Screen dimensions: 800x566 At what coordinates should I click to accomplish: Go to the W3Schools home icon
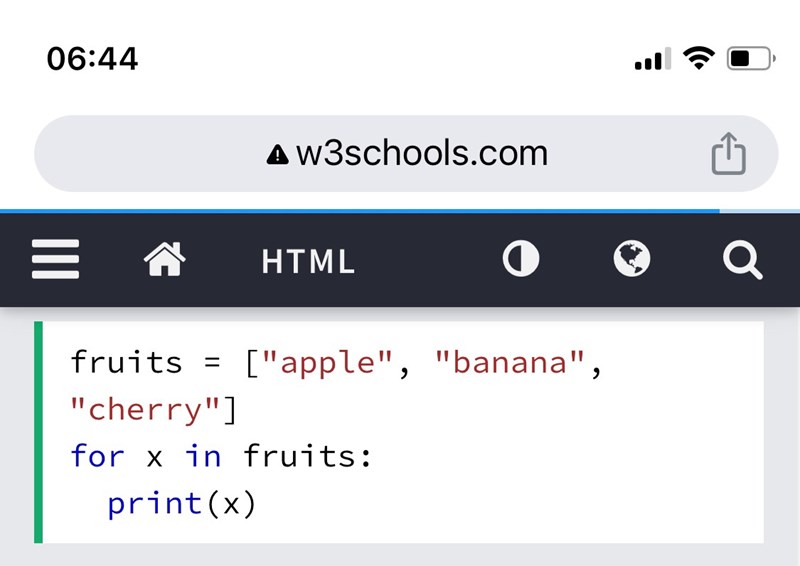point(165,261)
